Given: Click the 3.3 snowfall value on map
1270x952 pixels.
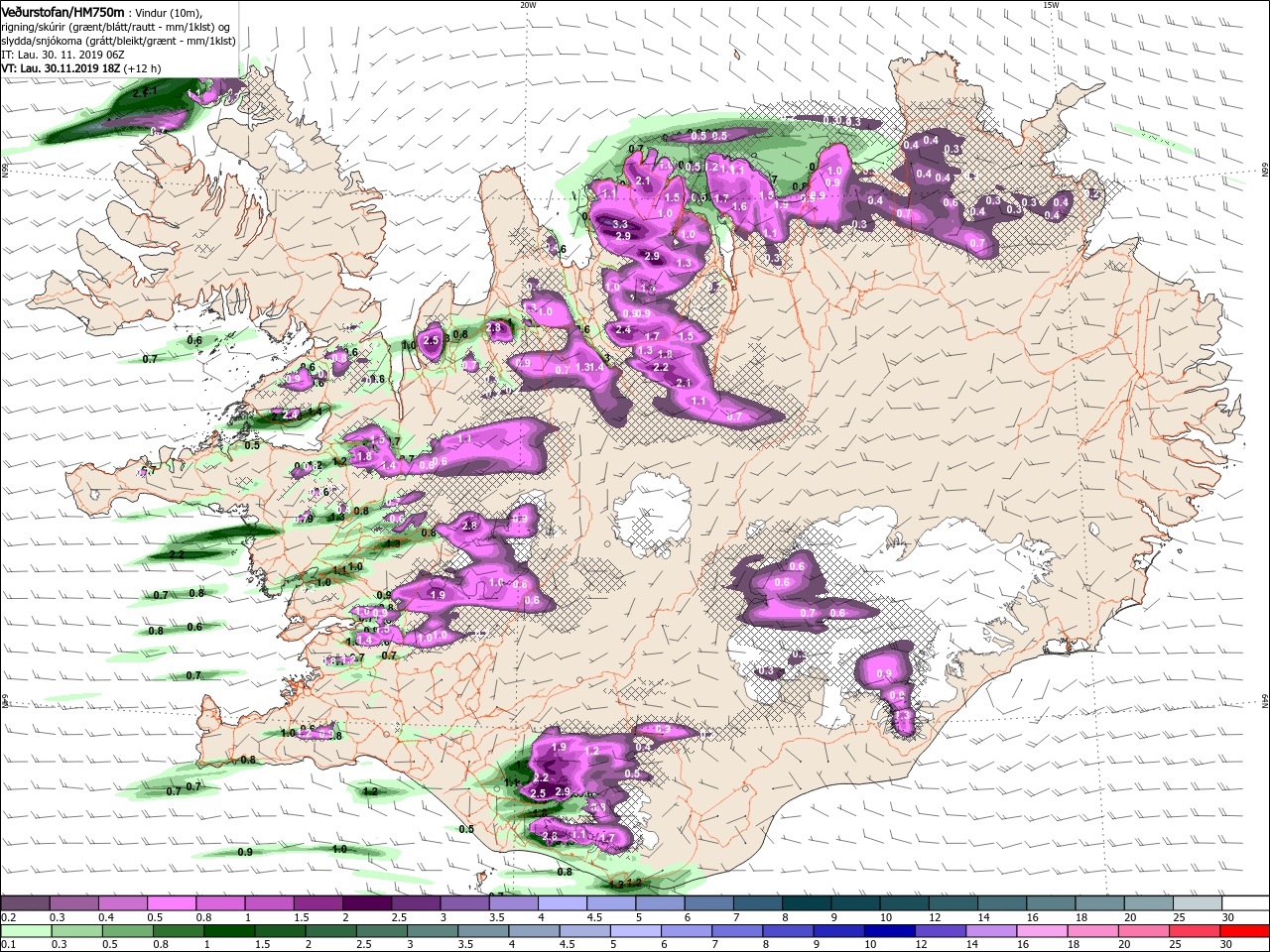Looking at the screenshot, I should (621, 224).
